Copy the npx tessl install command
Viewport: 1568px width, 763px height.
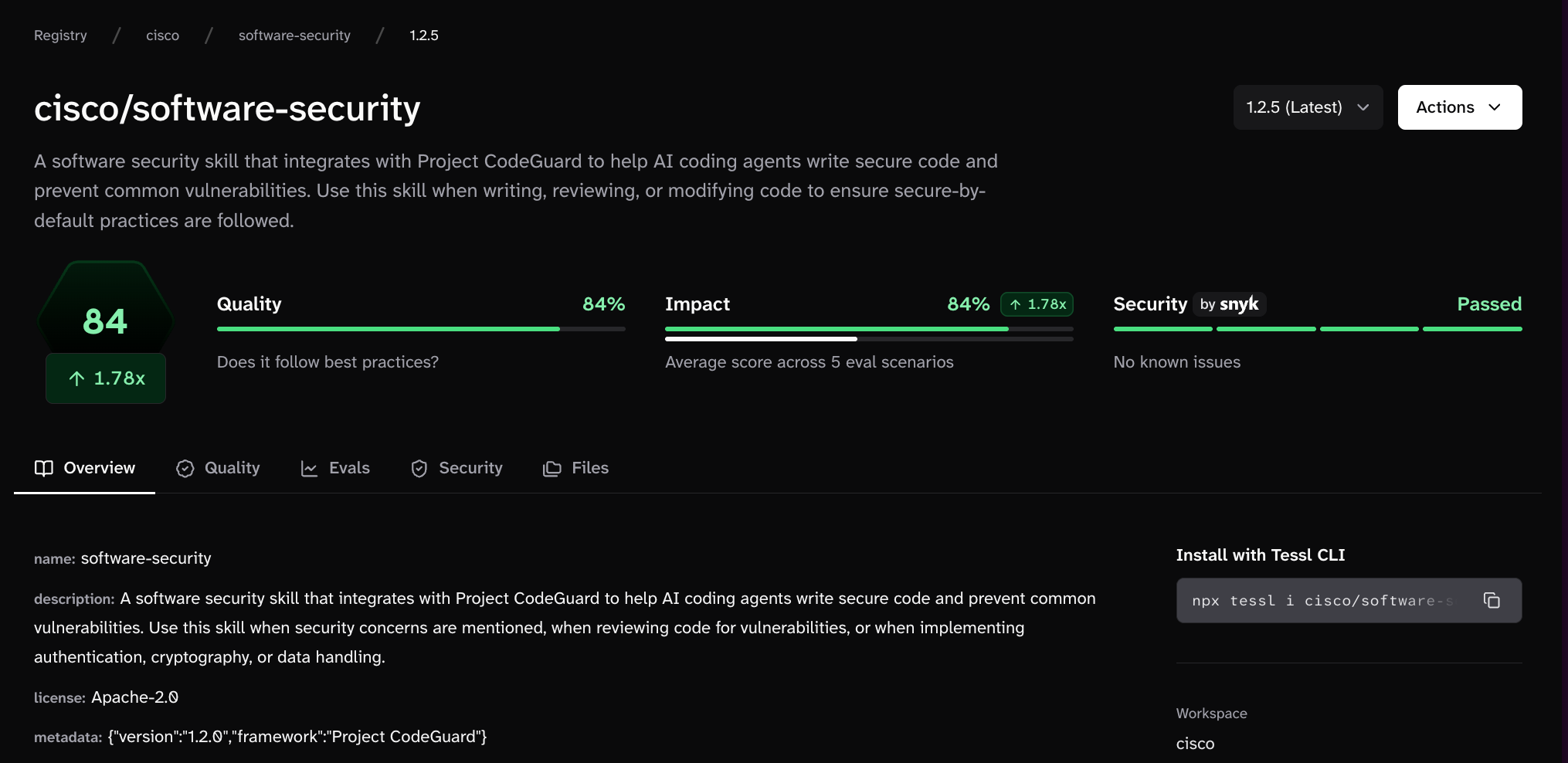[x=1492, y=600]
